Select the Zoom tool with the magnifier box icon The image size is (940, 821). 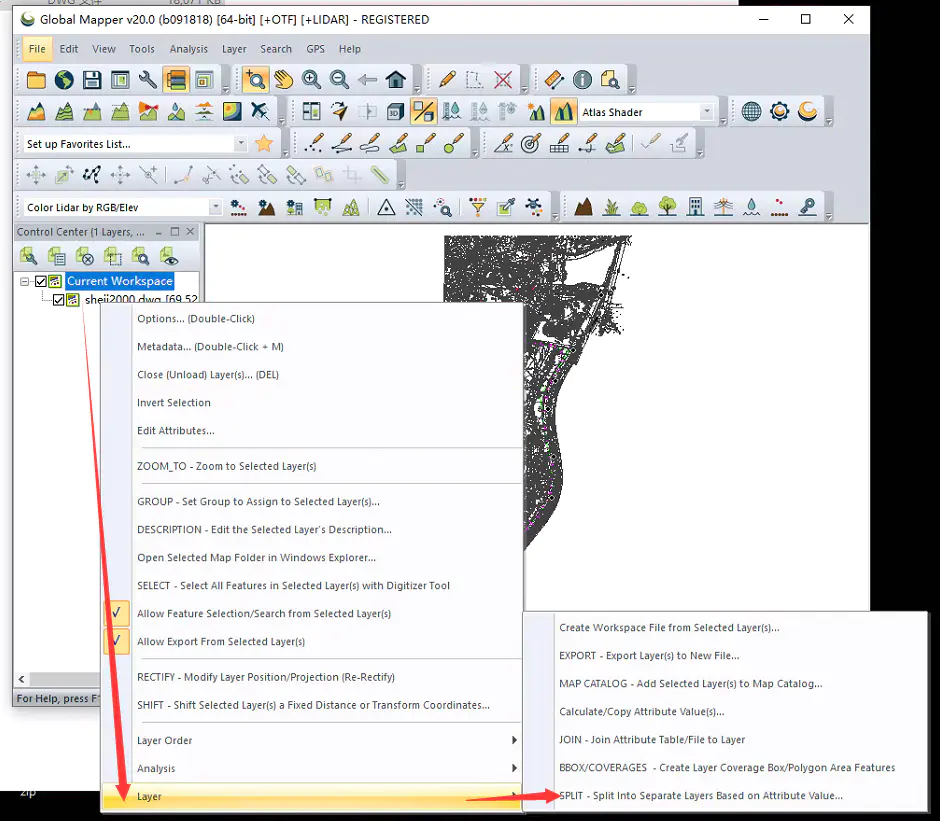255,80
